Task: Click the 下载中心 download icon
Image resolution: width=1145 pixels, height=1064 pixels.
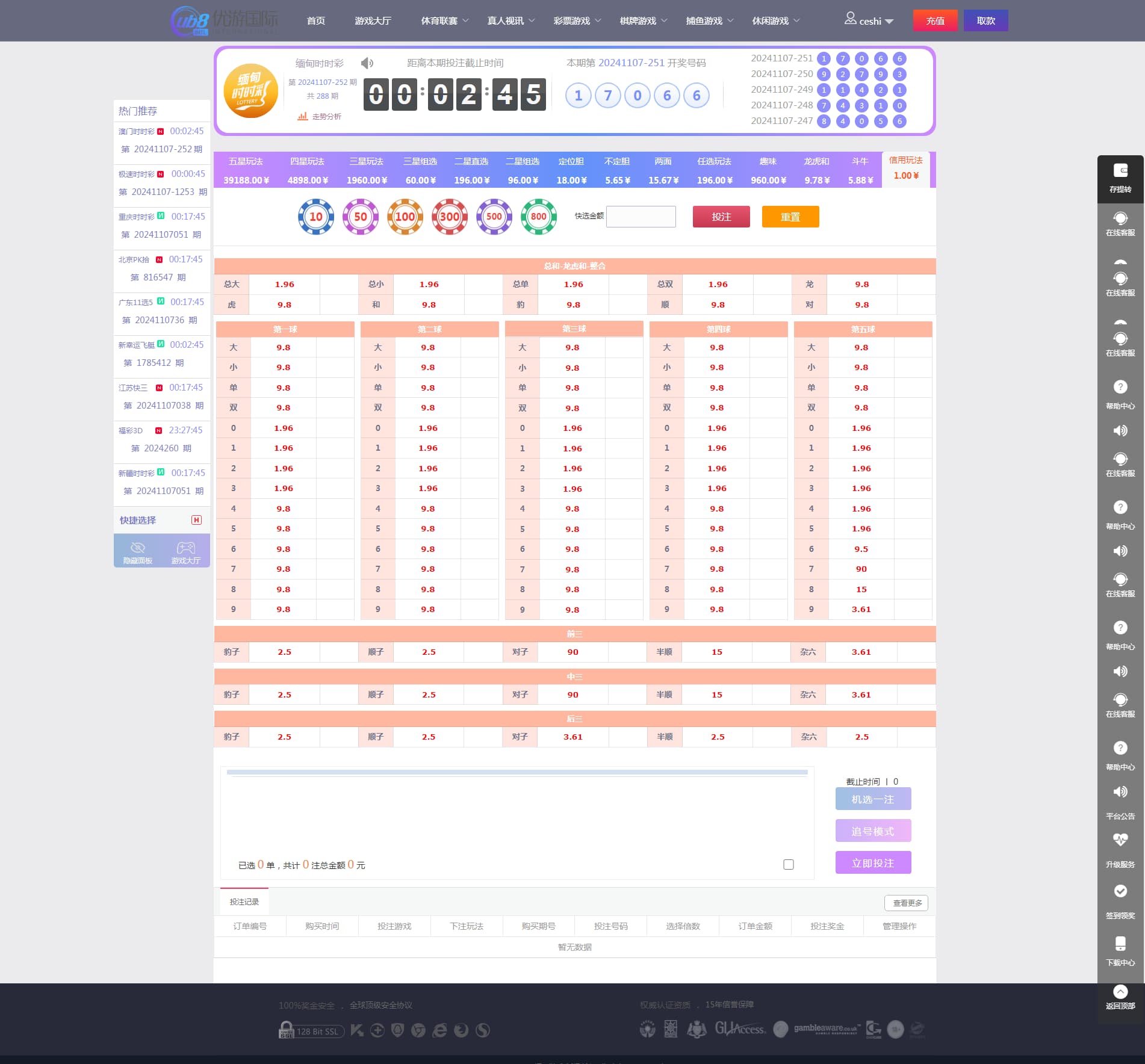Action: (1120, 944)
